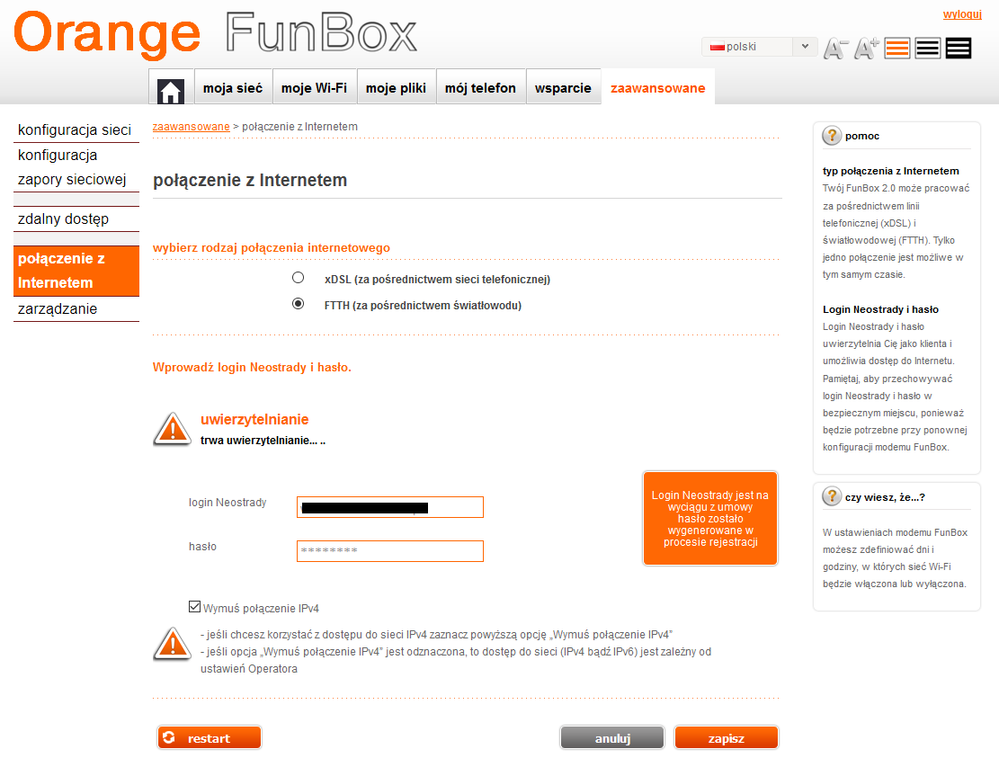Select the FTTH connection radio button
The height and width of the screenshot is (758, 999).
[x=297, y=303]
